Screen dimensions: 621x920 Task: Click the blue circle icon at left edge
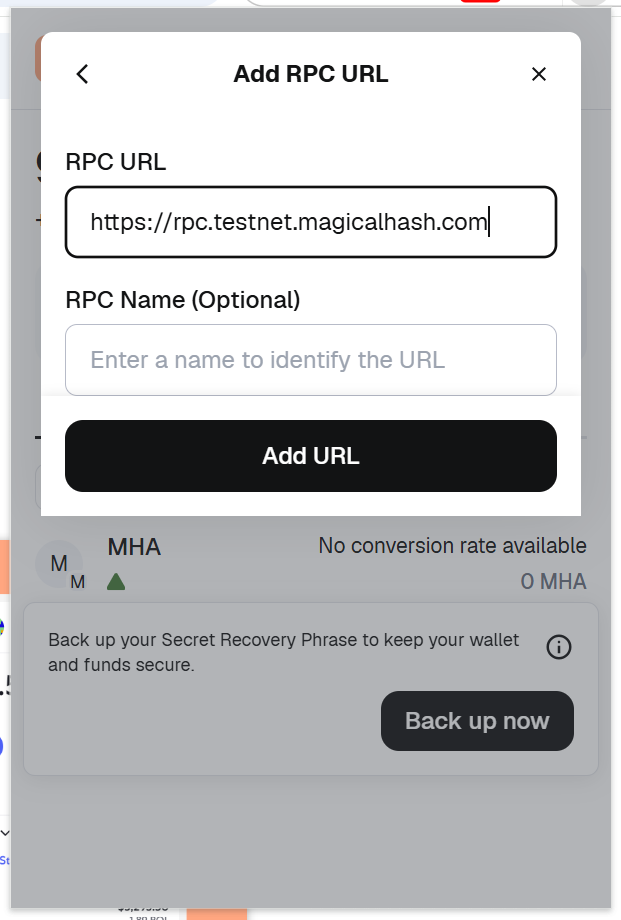pyautogui.click(x=2, y=745)
